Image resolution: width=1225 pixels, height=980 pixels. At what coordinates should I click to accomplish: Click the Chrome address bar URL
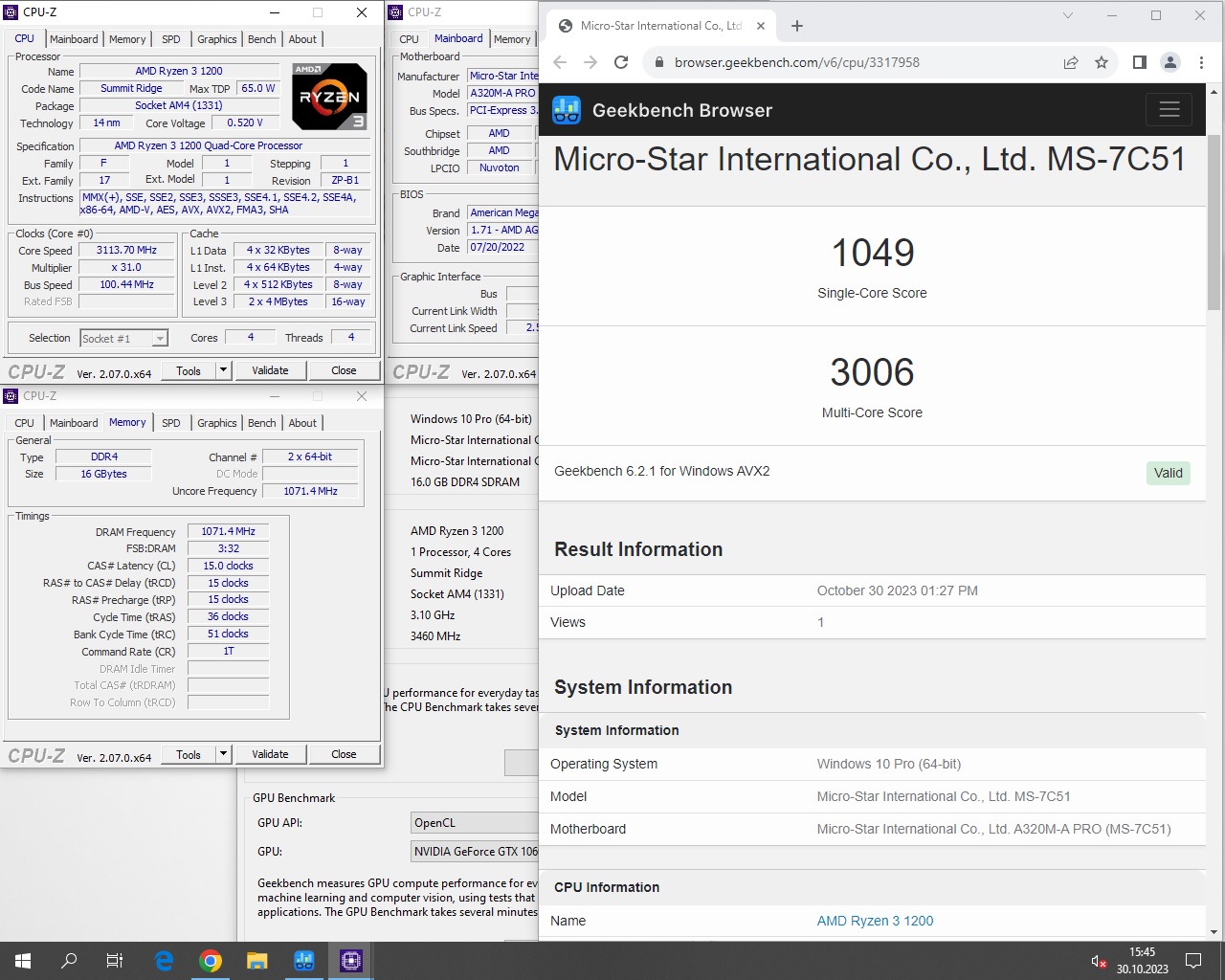(x=796, y=62)
